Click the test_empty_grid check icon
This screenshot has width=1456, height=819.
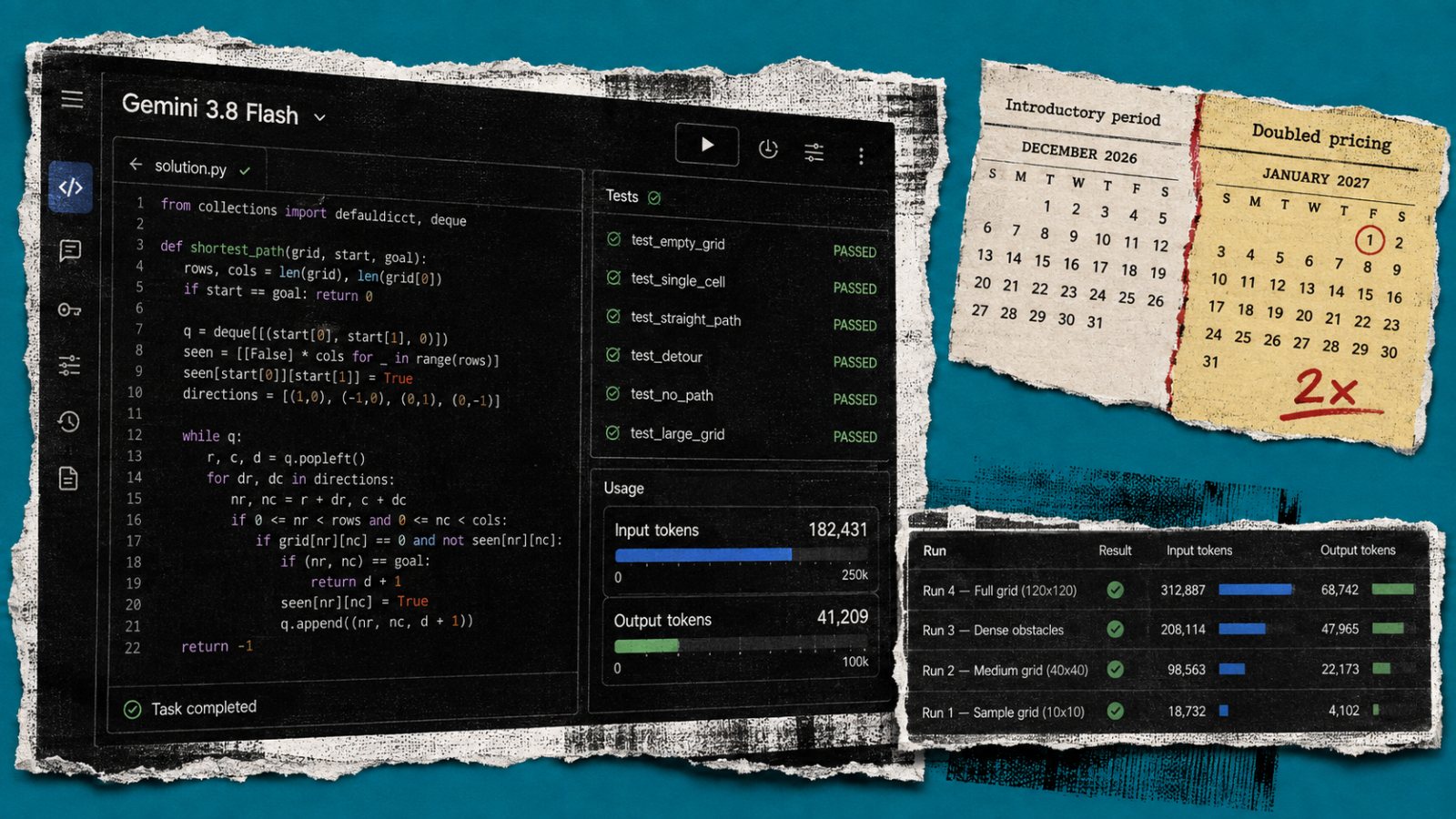pyautogui.click(x=614, y=239)
